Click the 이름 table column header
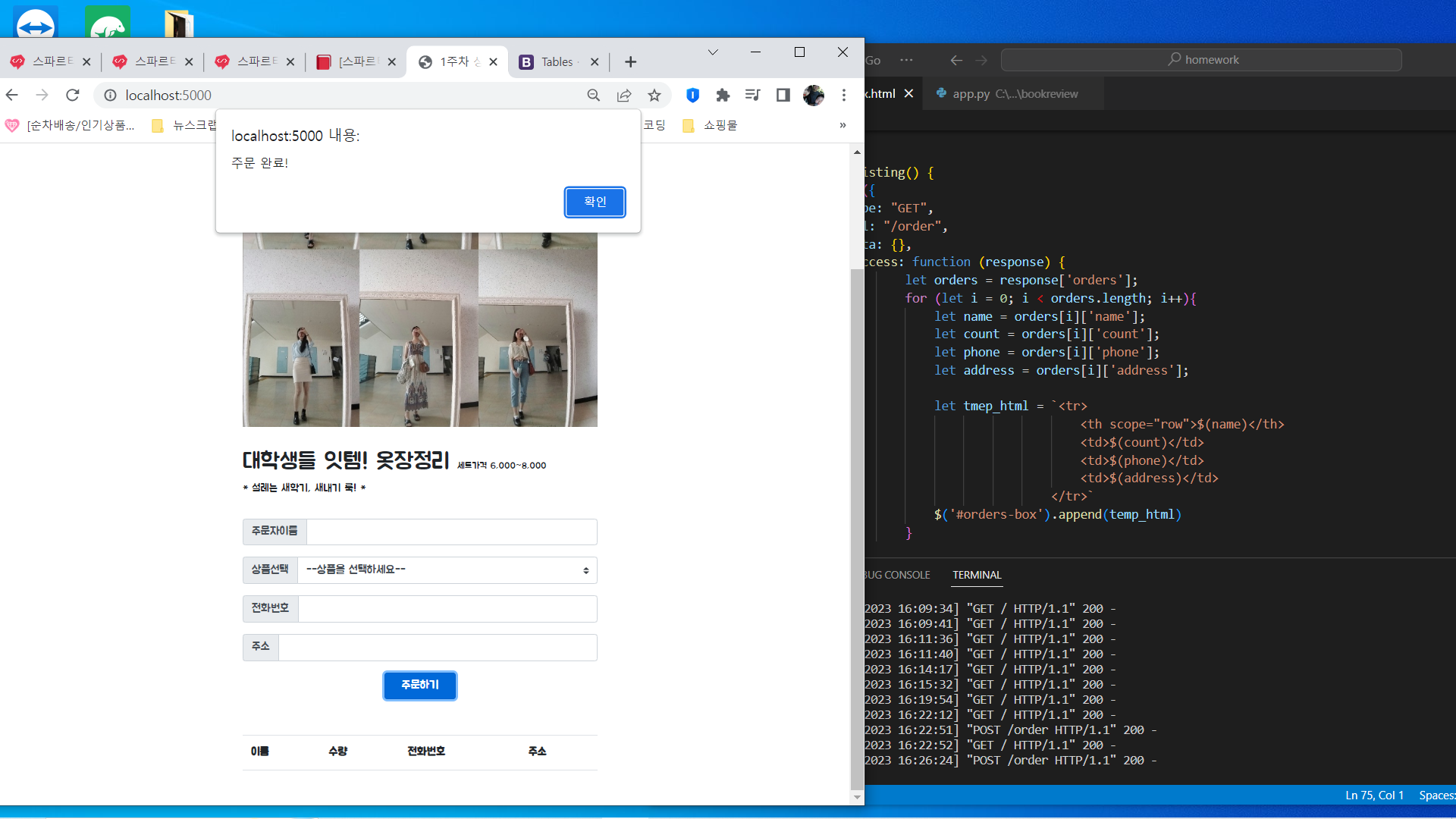 [260, 751]
